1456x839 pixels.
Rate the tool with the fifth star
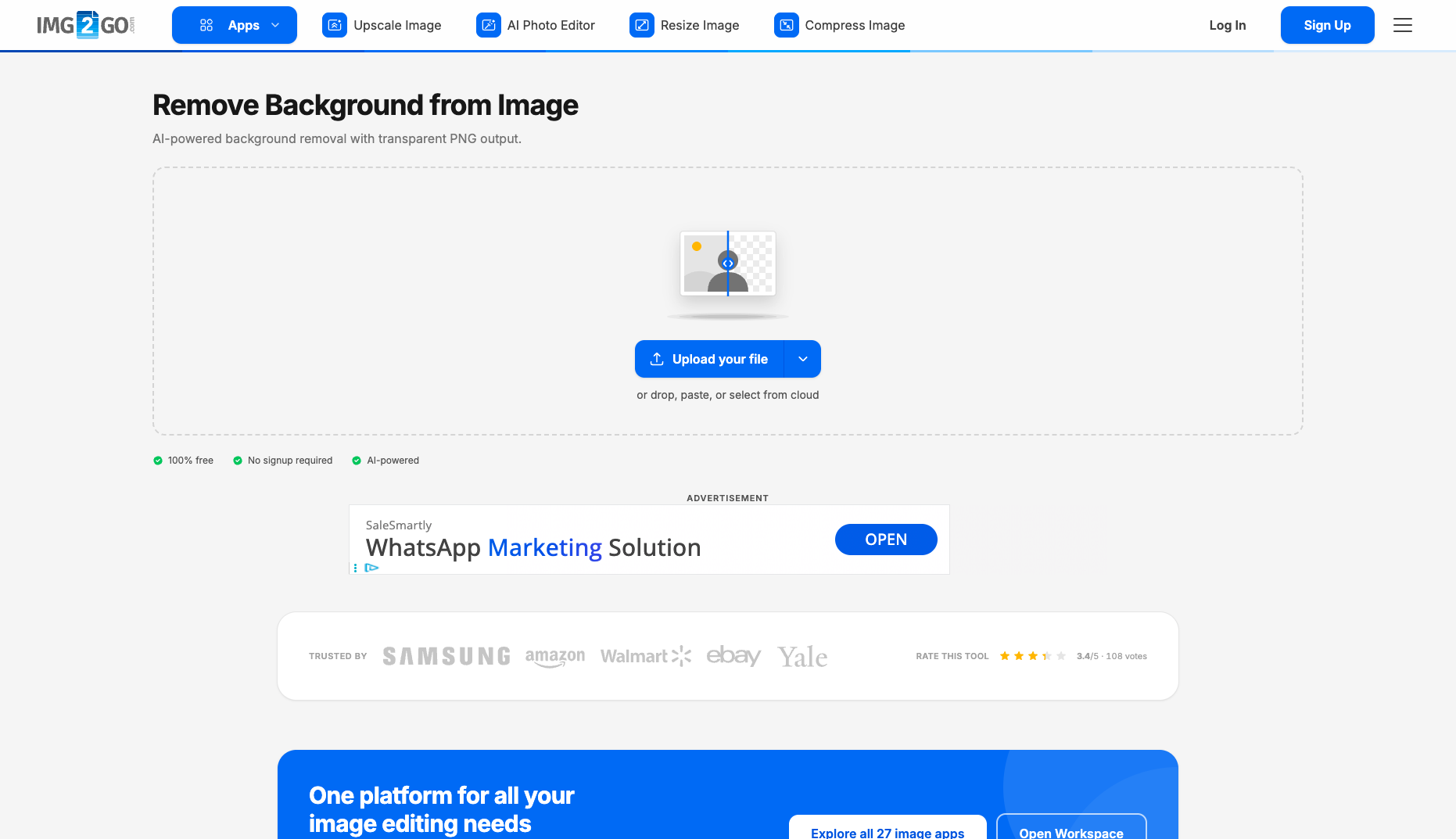coord(1061,656)
